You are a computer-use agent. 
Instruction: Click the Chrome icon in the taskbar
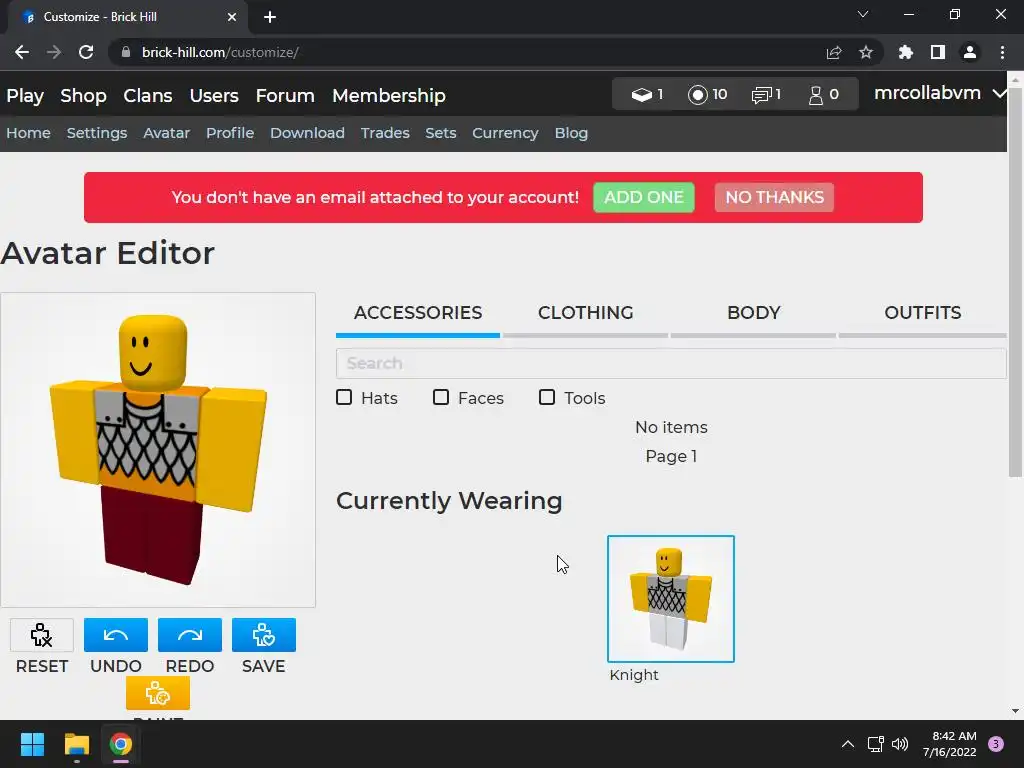coord(121,744)
